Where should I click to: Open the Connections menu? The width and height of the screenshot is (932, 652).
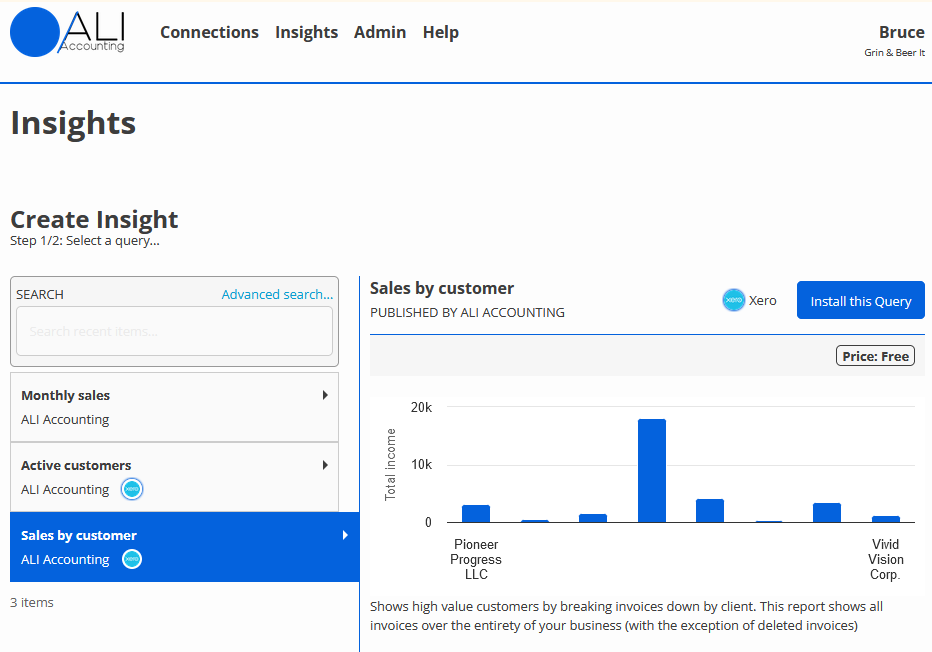[x=209, y=32]
